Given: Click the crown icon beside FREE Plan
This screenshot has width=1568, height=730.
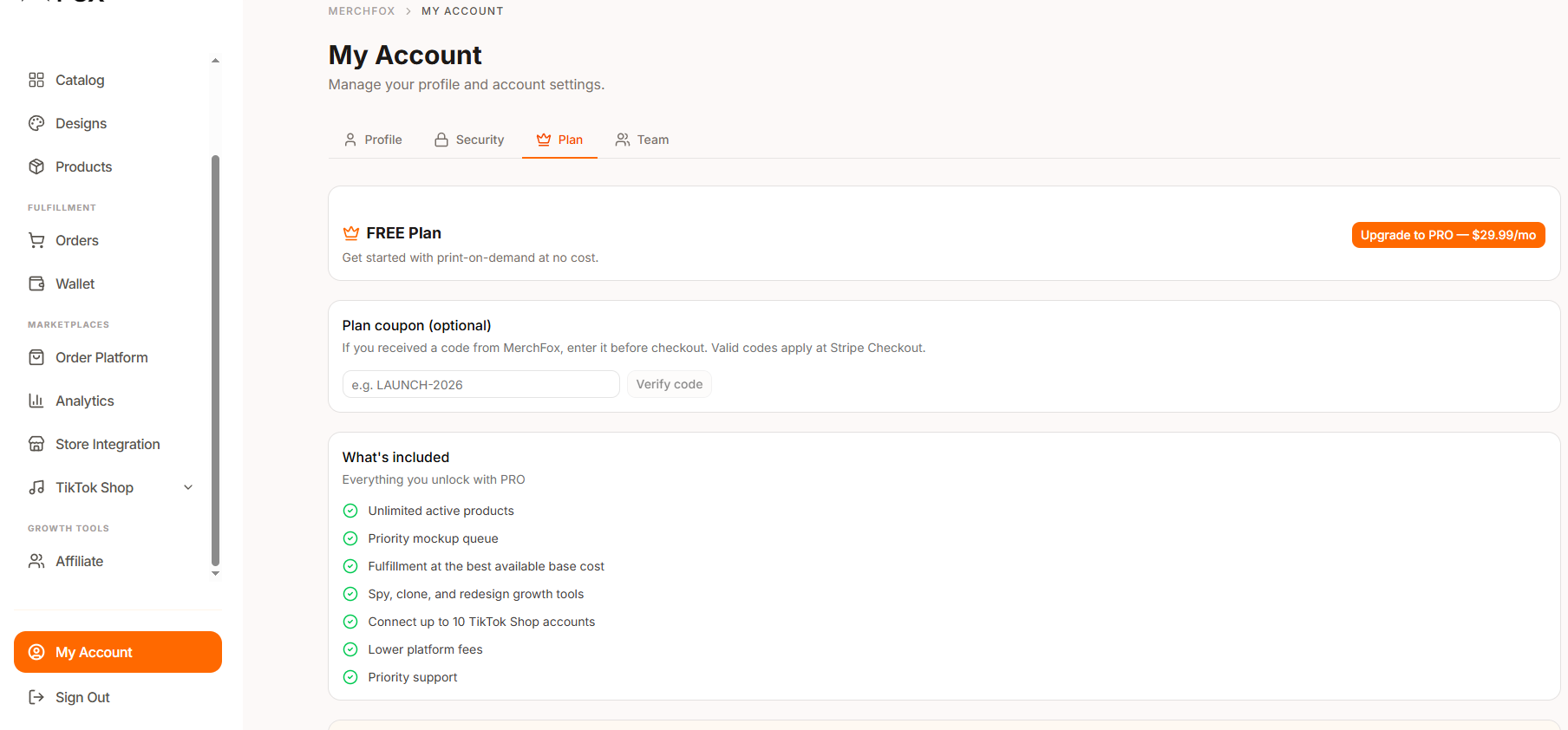Looking at the screenshot, I should 351,233.
